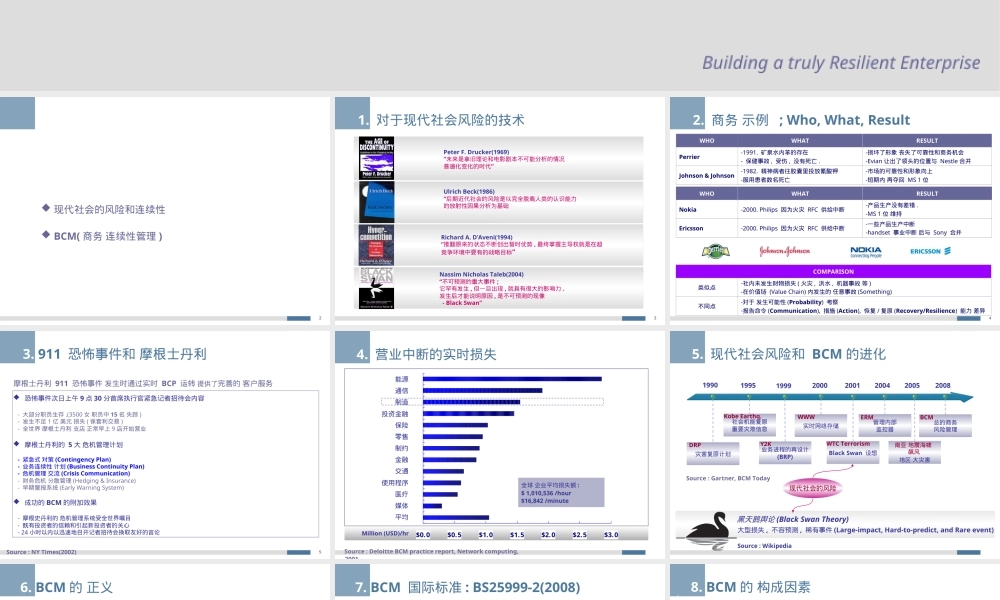
Task: Open slide 7 titled BCM 国际标准 : BS25999-2(2008)
Action: (475, 587)
